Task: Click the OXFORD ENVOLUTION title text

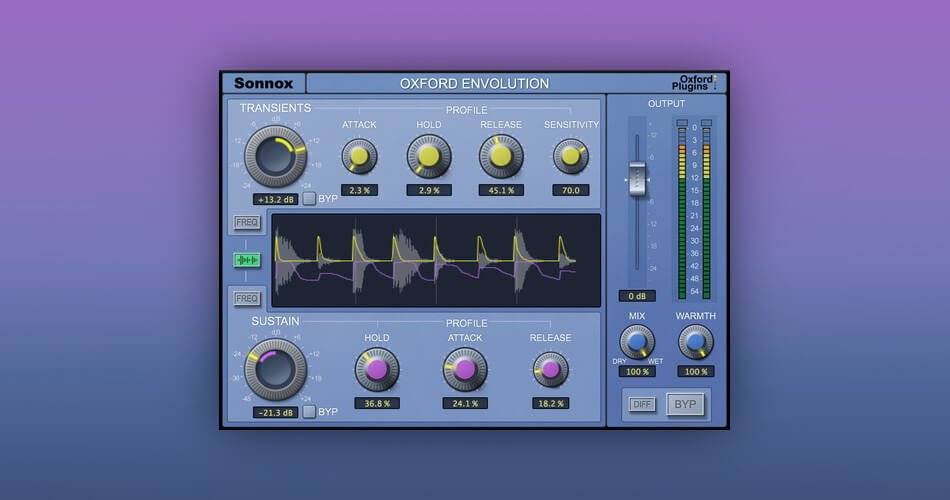Action: click(x=474, y=84)
